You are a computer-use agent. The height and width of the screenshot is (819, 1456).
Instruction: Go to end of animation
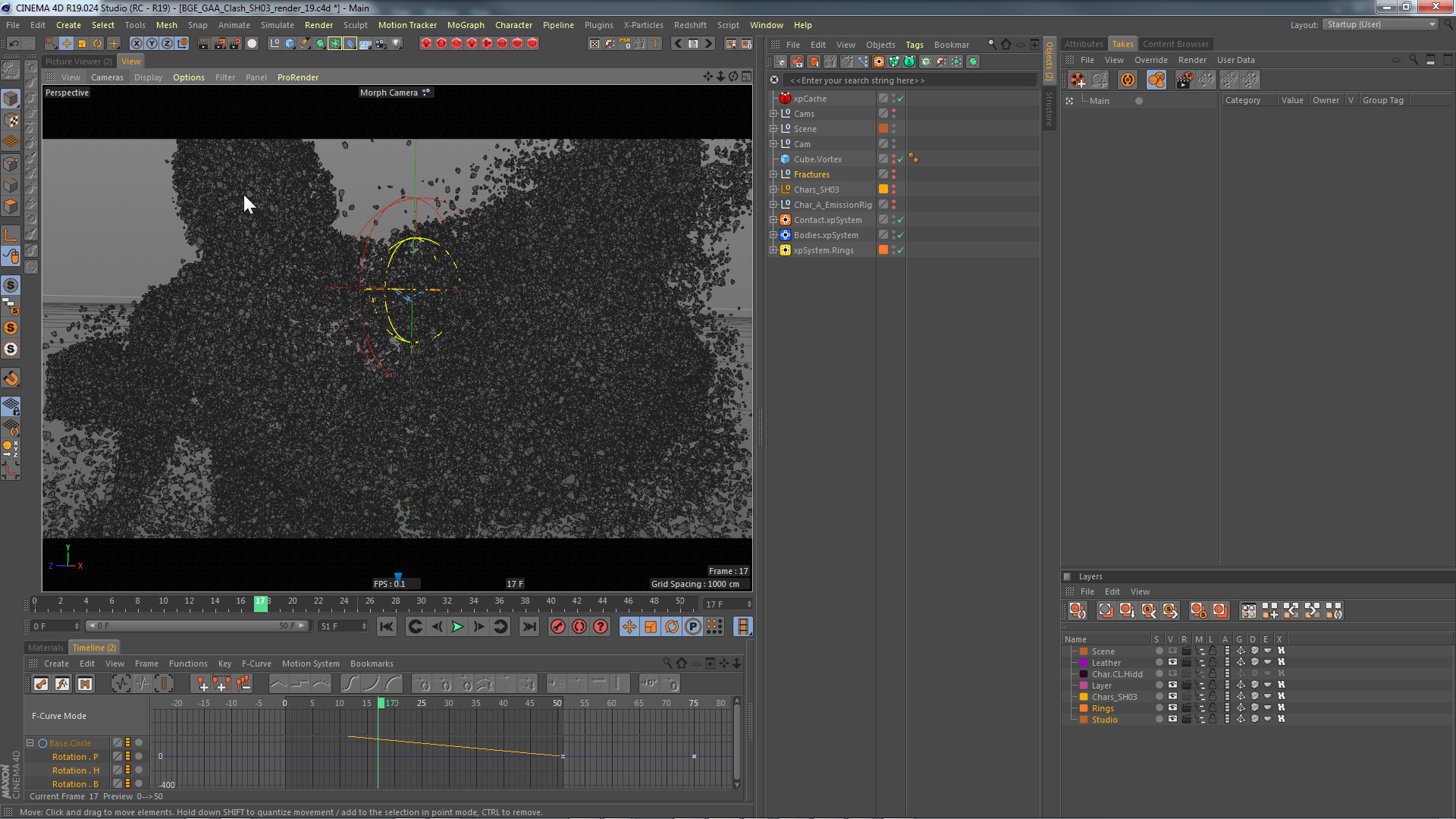[x=529, y=626]
